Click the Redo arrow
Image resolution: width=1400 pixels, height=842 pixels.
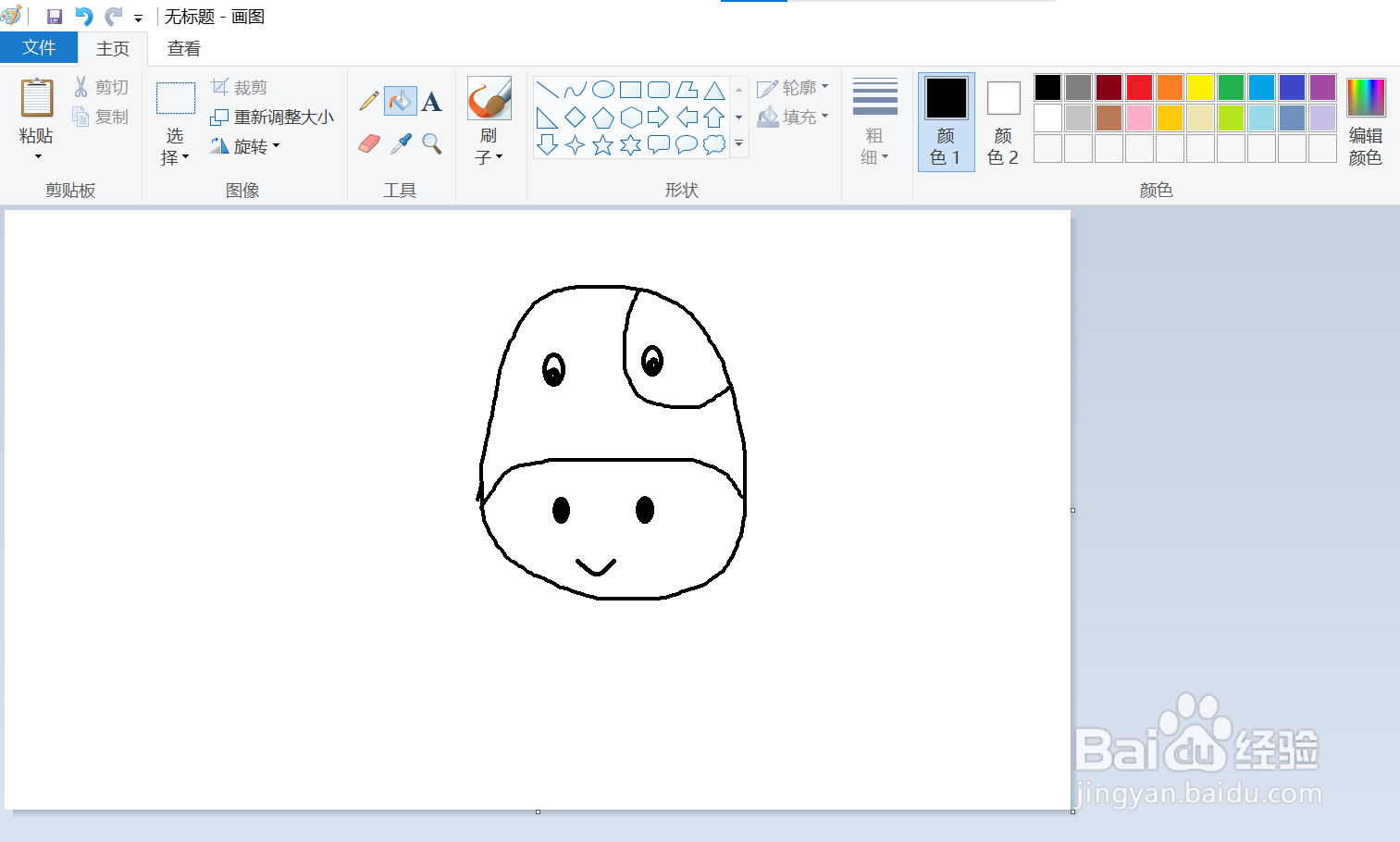tap(114, 17)
